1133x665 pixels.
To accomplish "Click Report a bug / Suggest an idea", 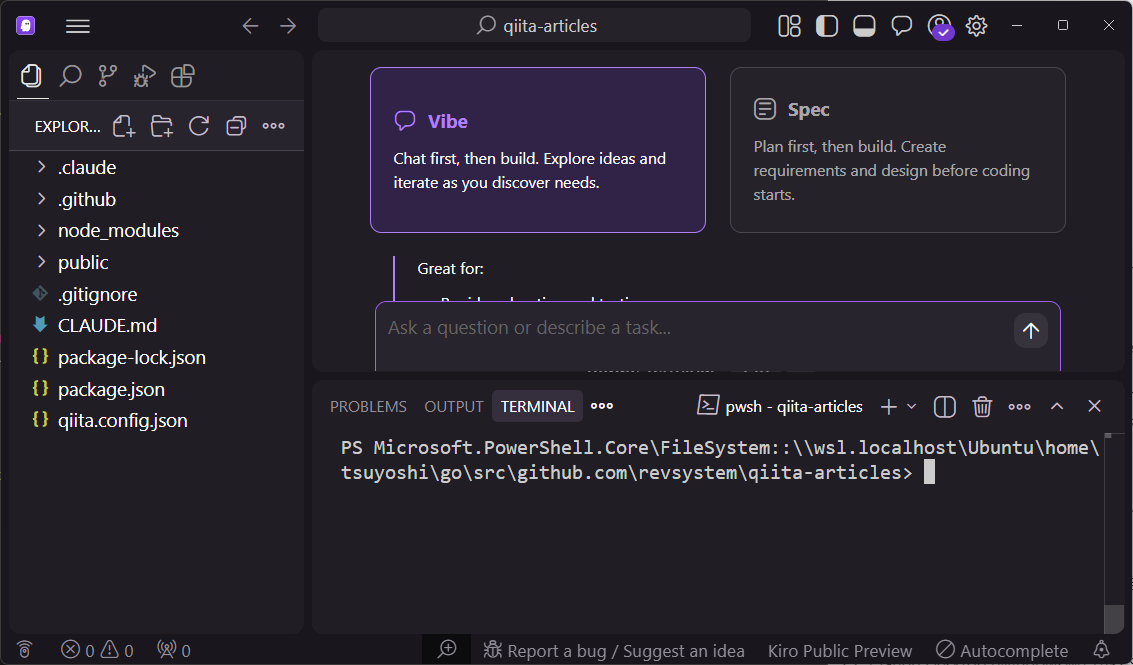I will tap(614, 651).
